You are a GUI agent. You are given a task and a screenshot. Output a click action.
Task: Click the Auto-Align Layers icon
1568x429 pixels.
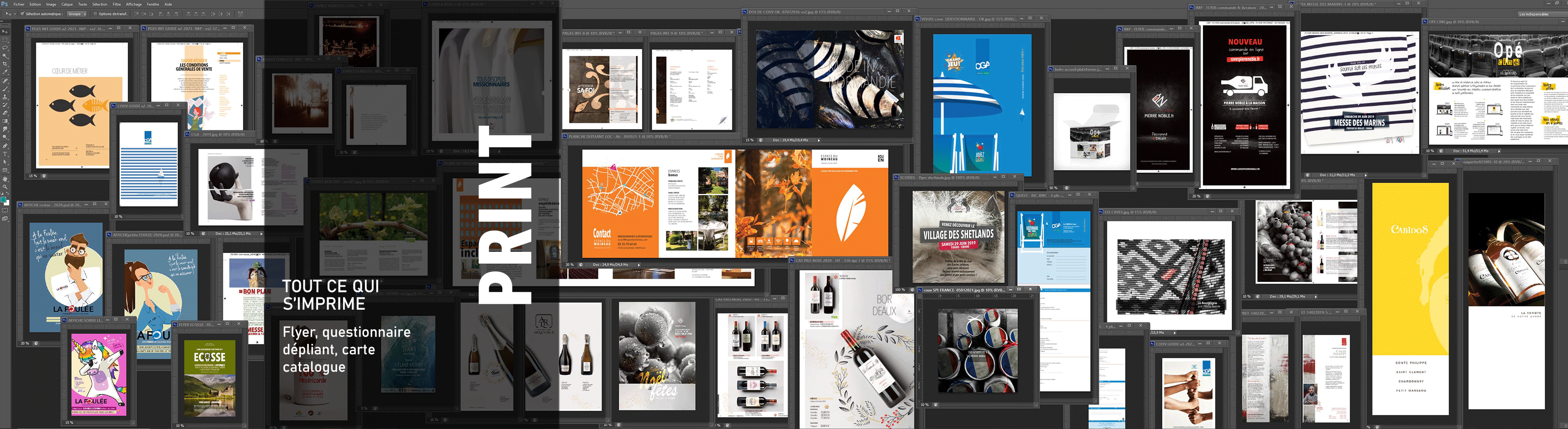pos(241,14)
